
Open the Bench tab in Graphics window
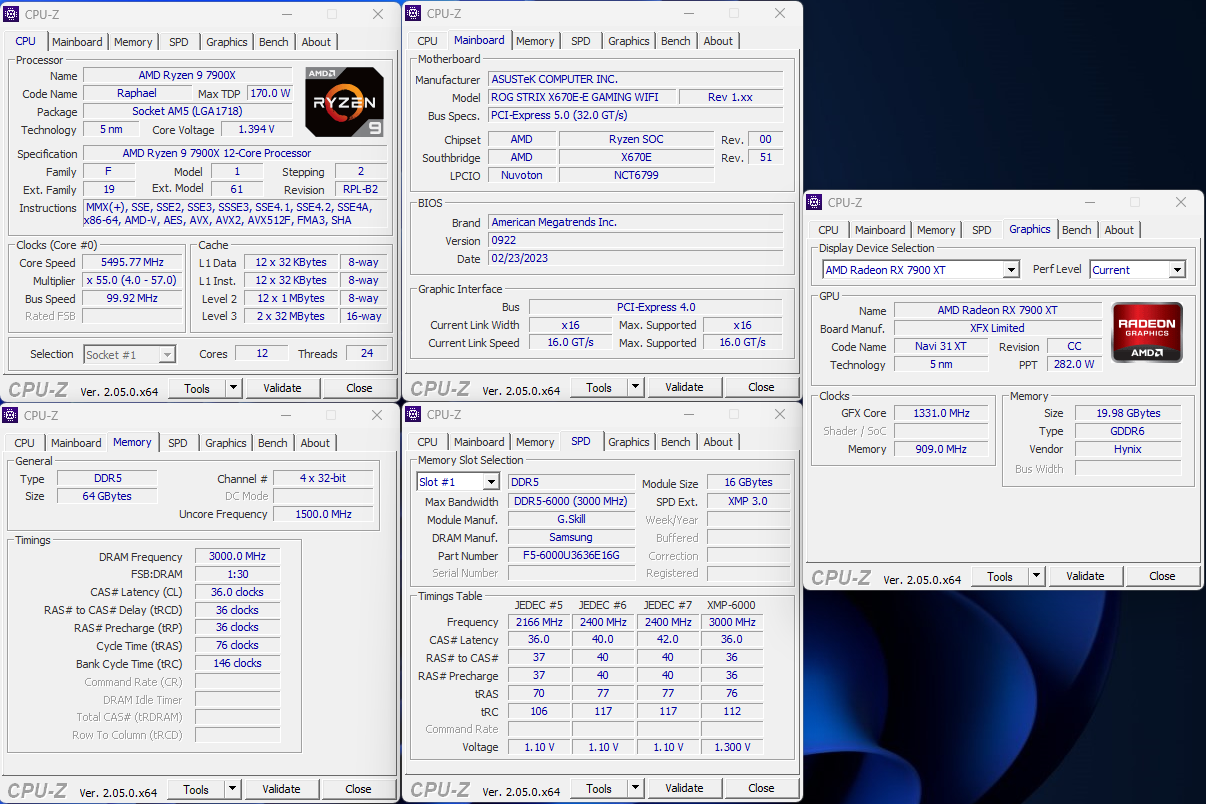click(x=1077, y=230)
